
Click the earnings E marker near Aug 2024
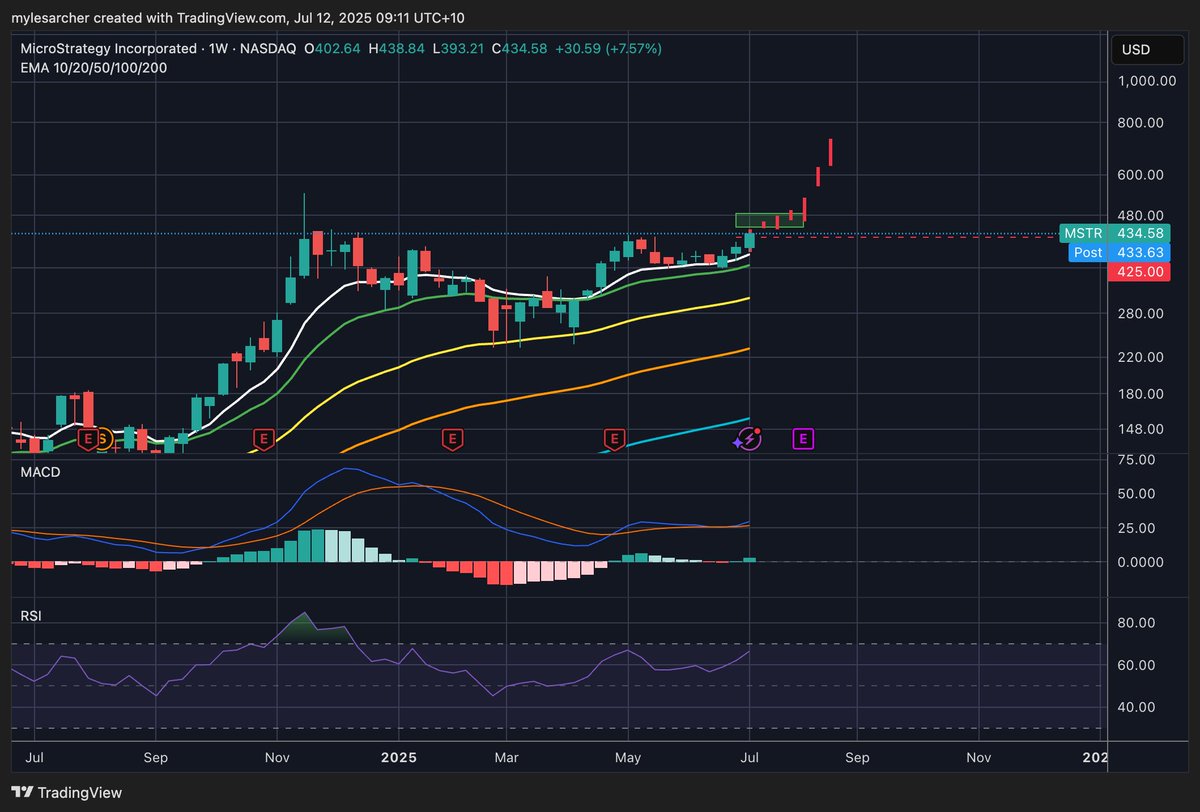pyautogui.click(x=88, y=438)
